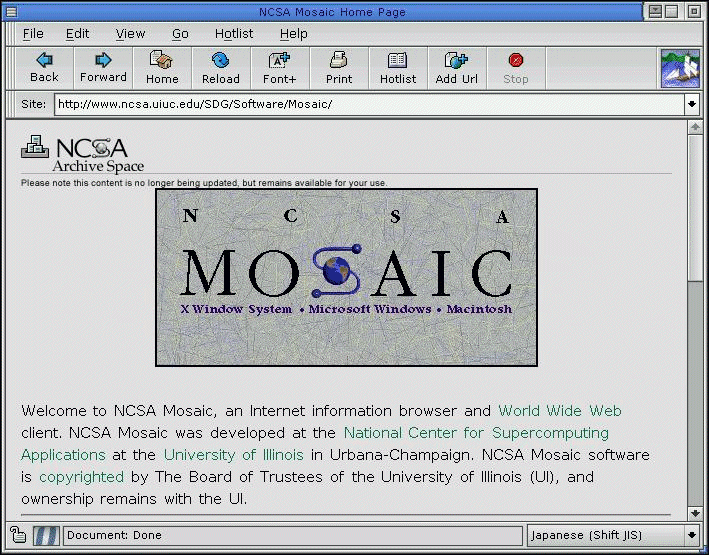Open the View menu

point(130,33)
